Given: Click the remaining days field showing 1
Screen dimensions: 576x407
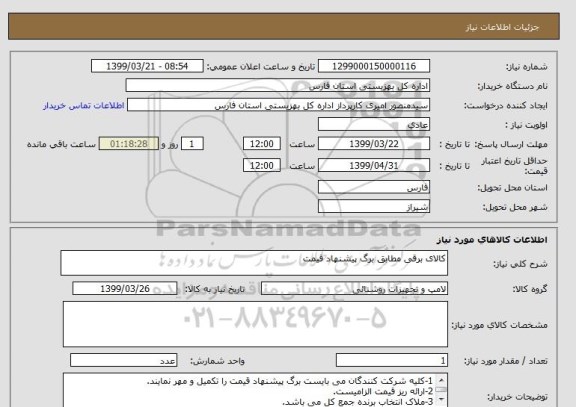Looking at the screenshot, I should pos(192,144).
